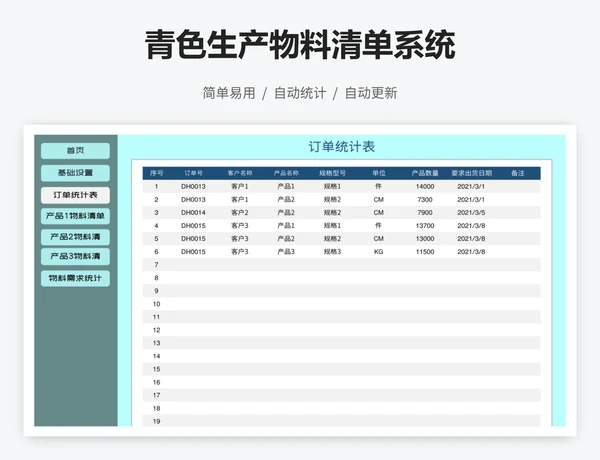Select quantity cell 11500
The width and height of the screenshot is (600, 460).
tap(425, 252)
